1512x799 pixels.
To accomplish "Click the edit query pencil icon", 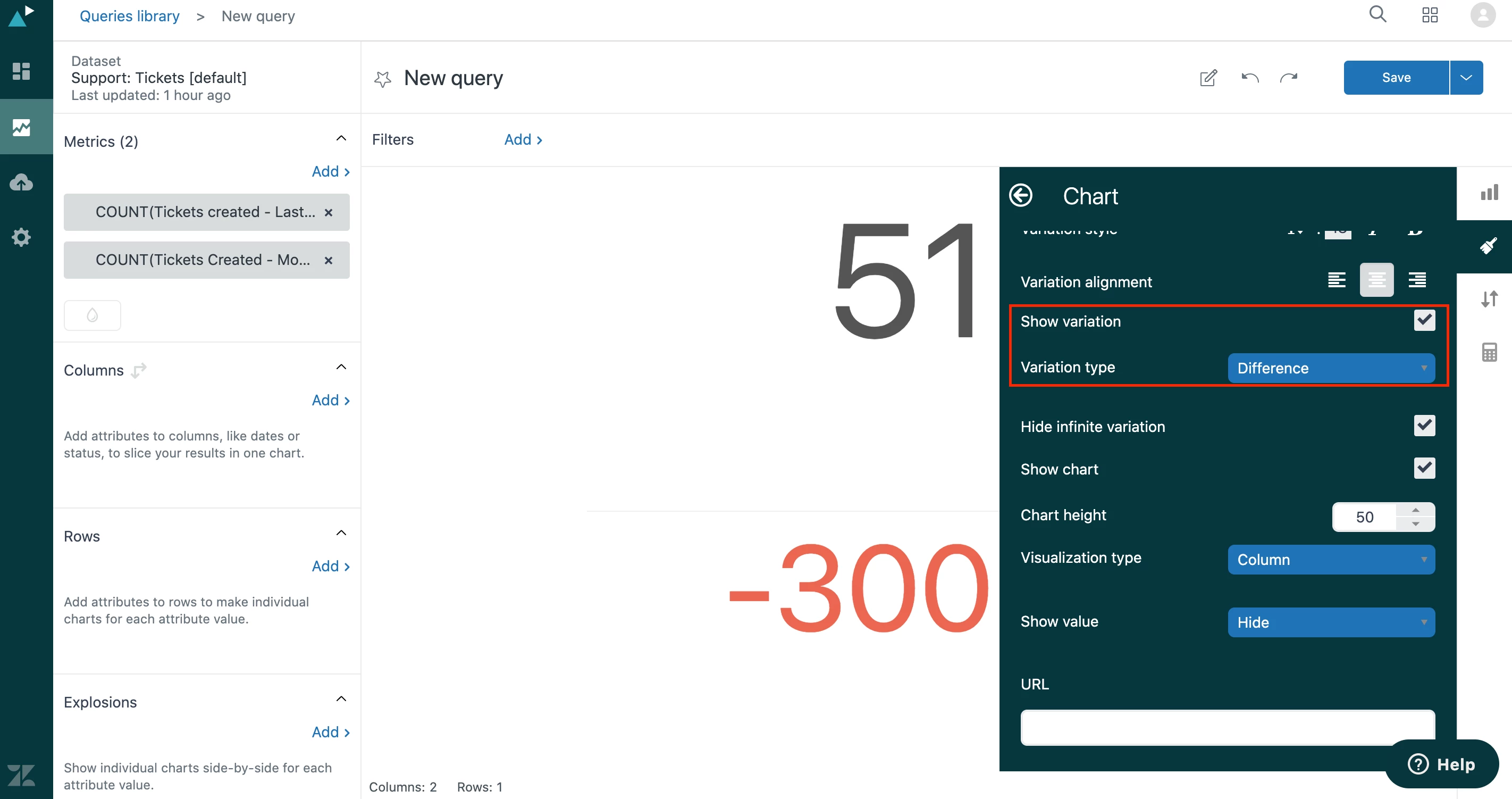I will [x=1208, y=78].
